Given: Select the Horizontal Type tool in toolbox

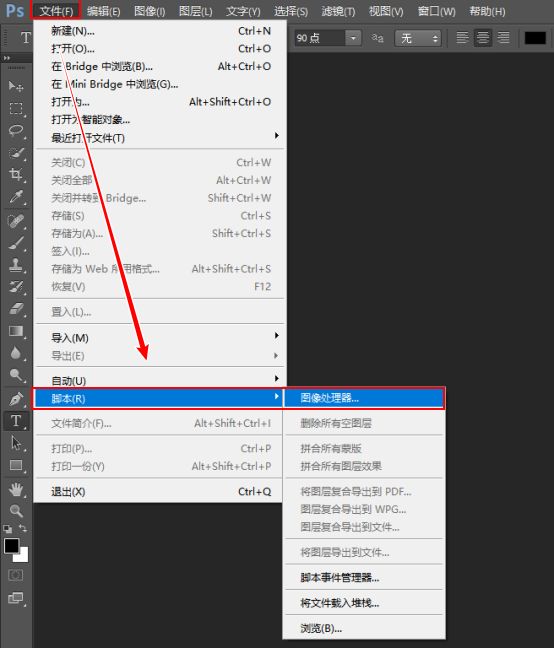Looking at the screenshot, I should point(16,421).
